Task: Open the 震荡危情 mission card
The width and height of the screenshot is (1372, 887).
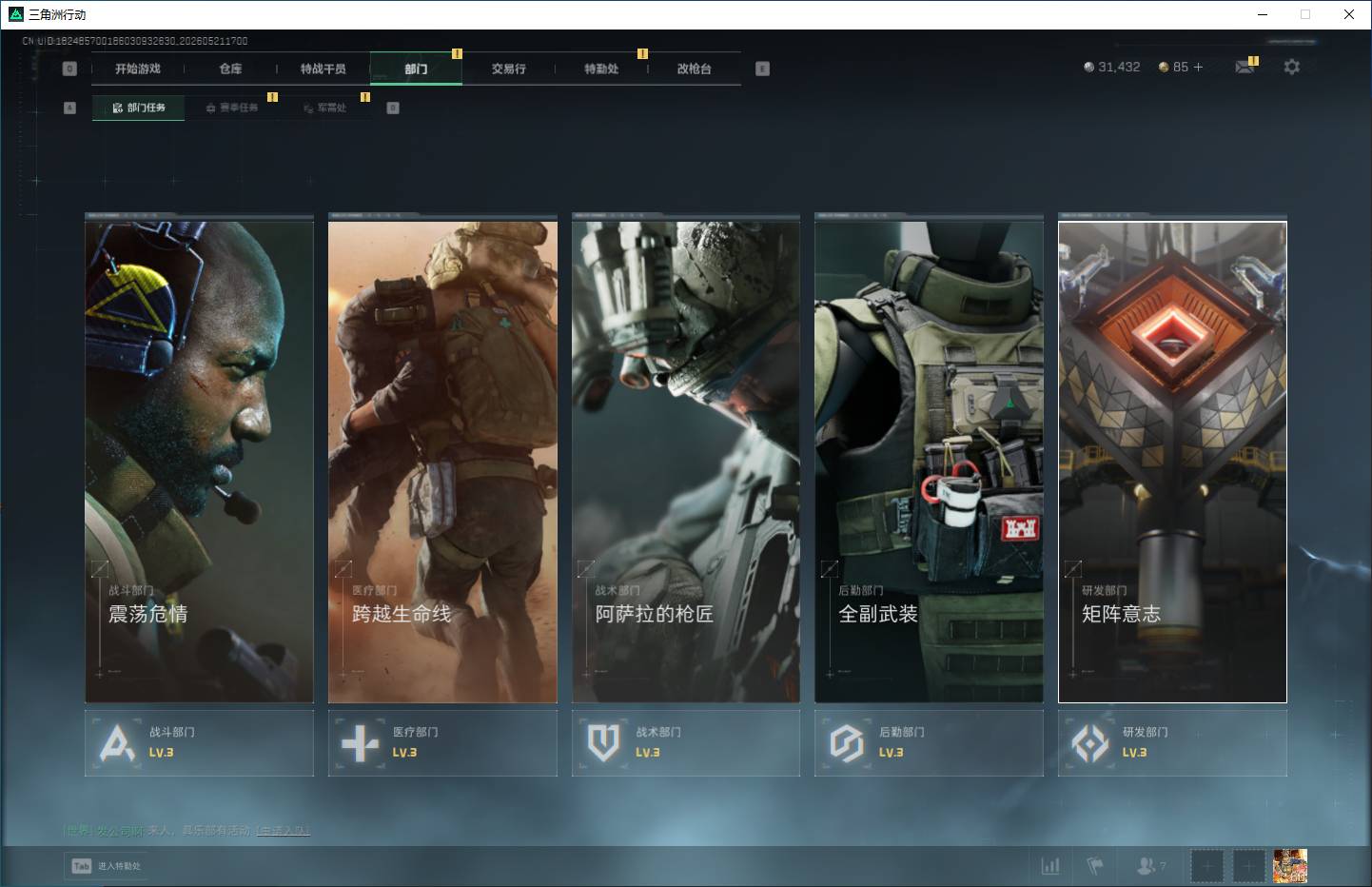Action: [x=199, y=463]
